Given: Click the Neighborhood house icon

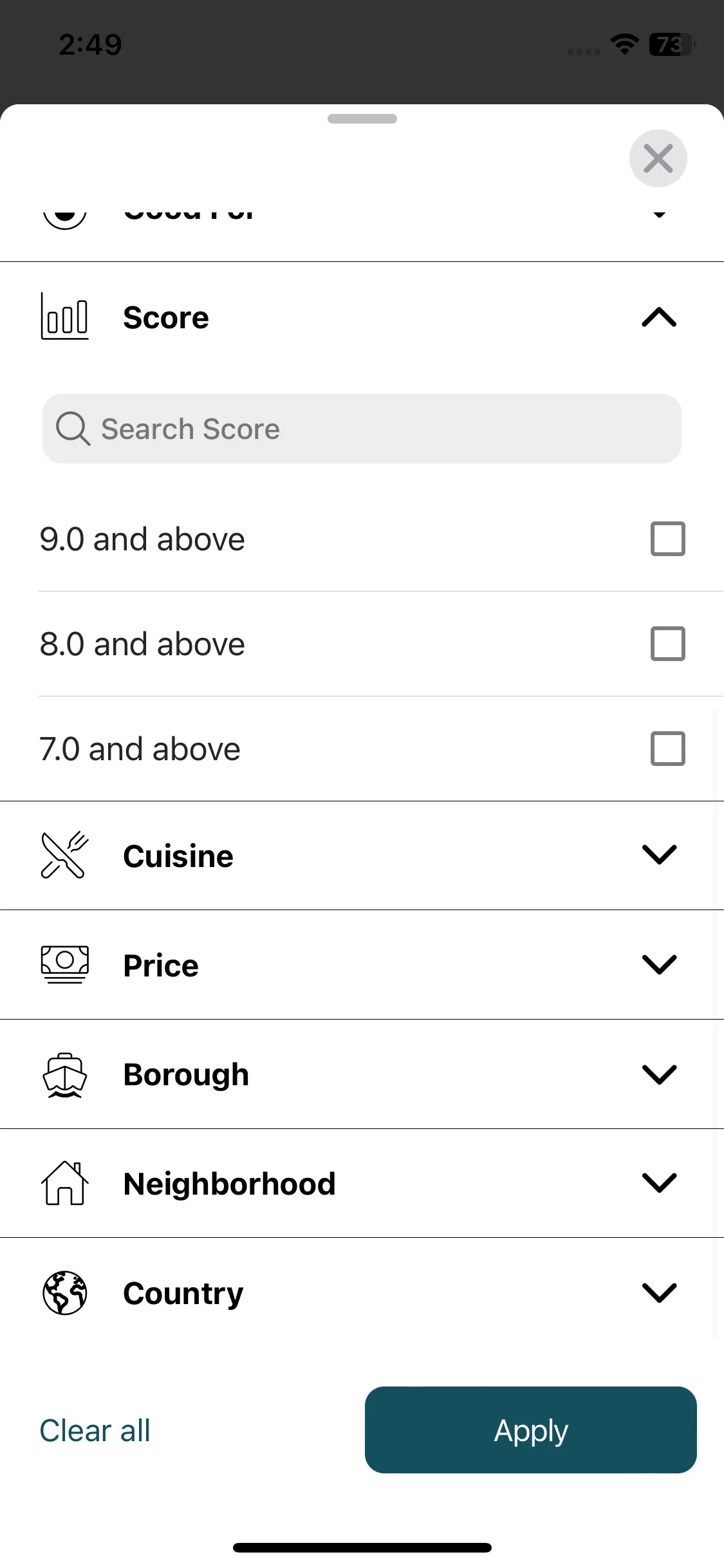Looking at the screenshot, I should [64, 1183].
